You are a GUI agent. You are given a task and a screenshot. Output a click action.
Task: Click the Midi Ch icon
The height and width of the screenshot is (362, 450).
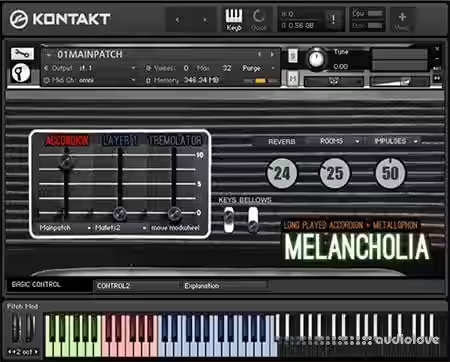pos(46,80)
